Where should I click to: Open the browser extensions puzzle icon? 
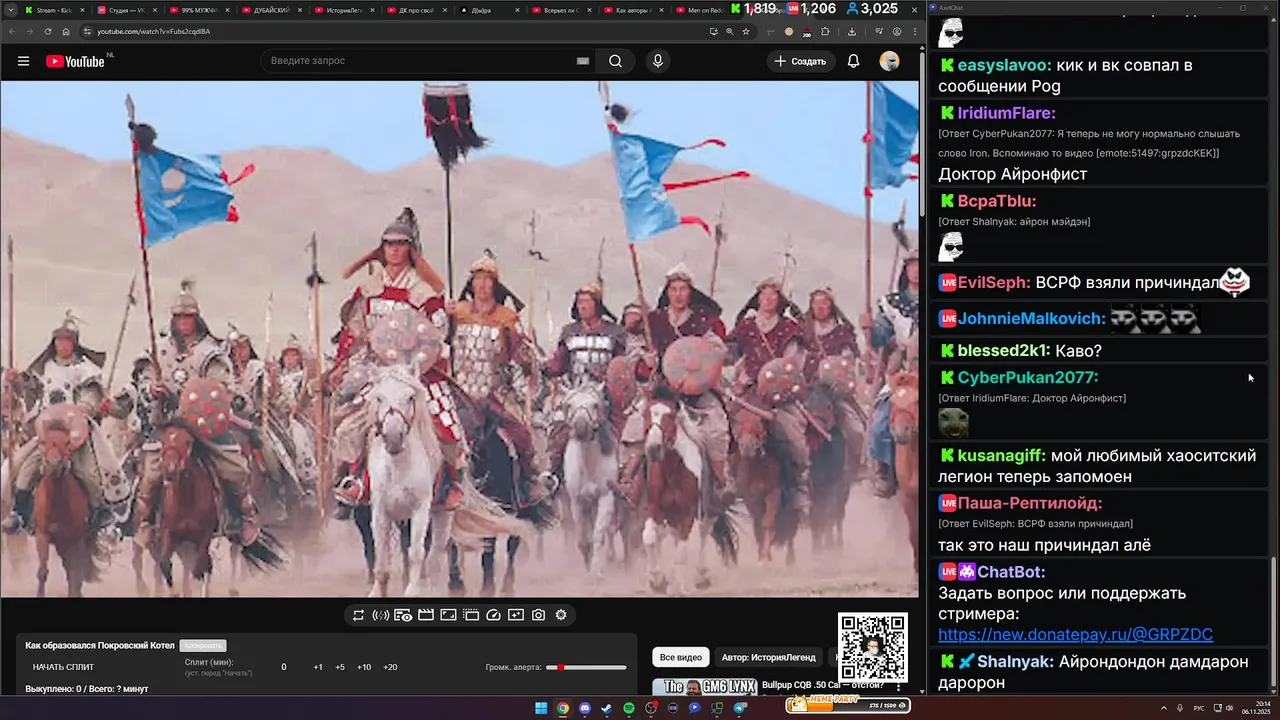point(825,31)
